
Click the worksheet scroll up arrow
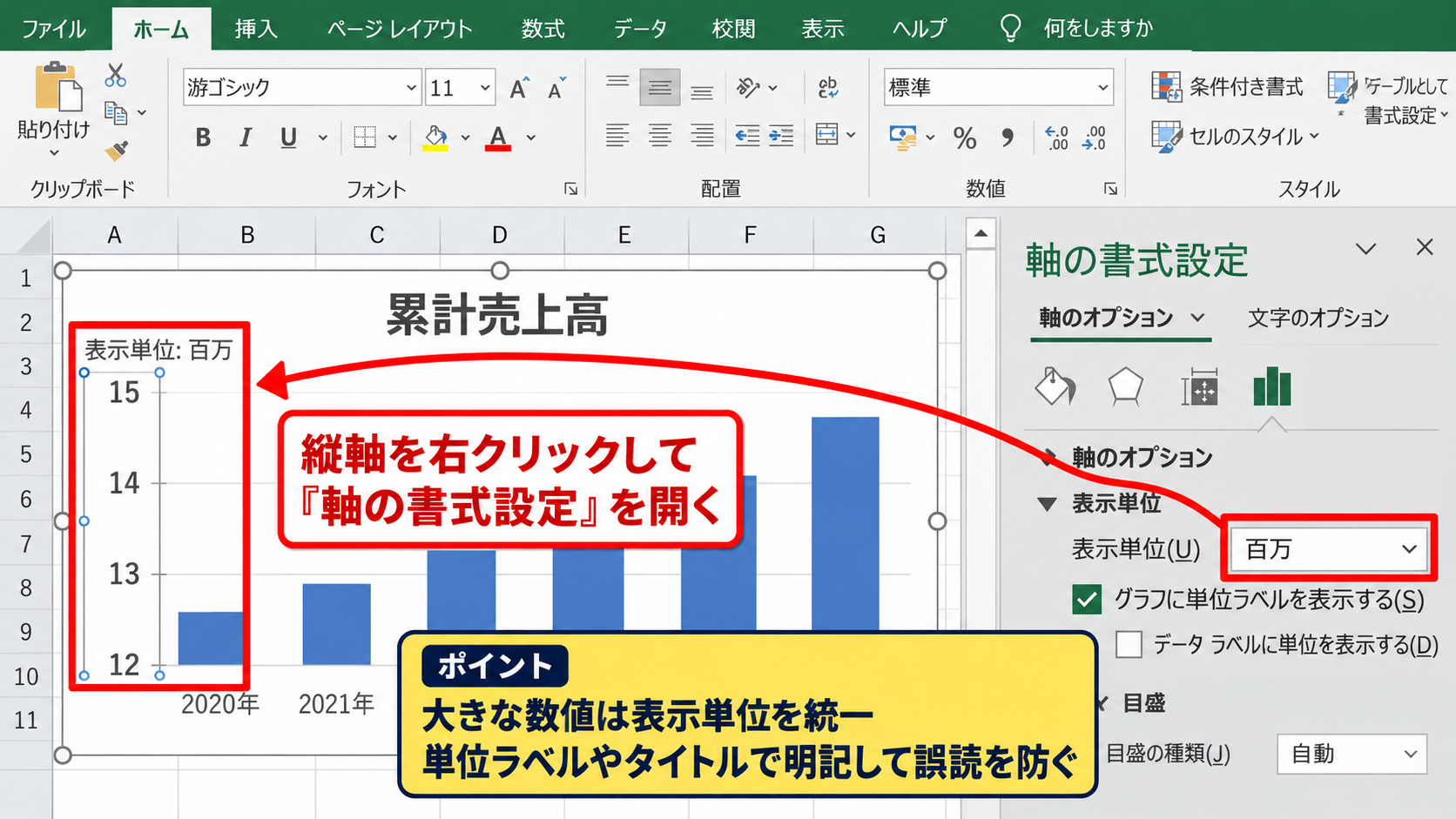point(981,233)
